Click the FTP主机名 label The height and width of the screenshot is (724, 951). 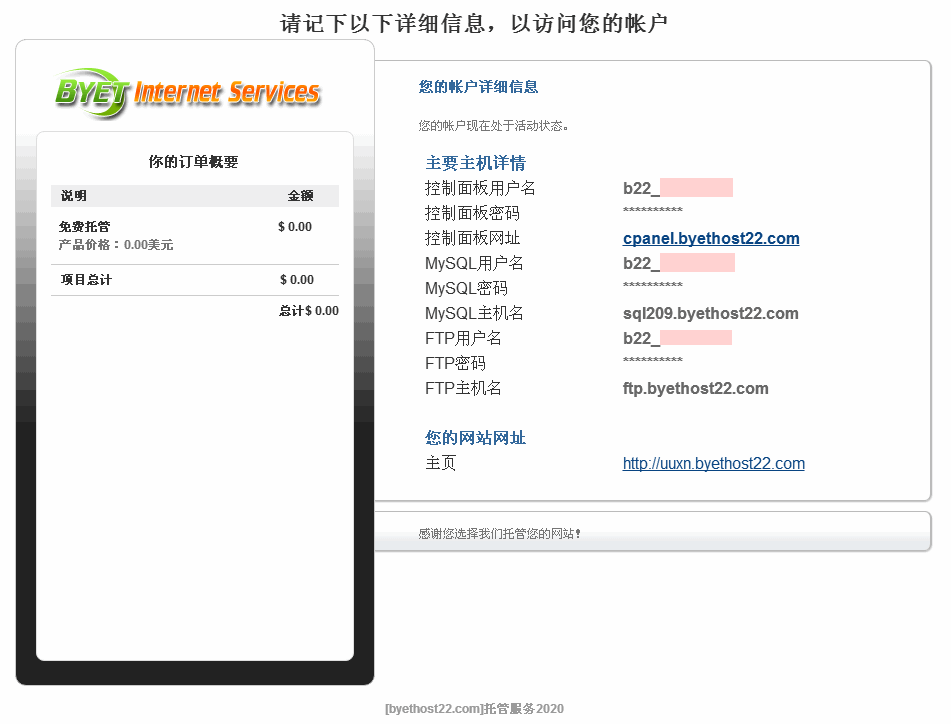pos(463,388)
